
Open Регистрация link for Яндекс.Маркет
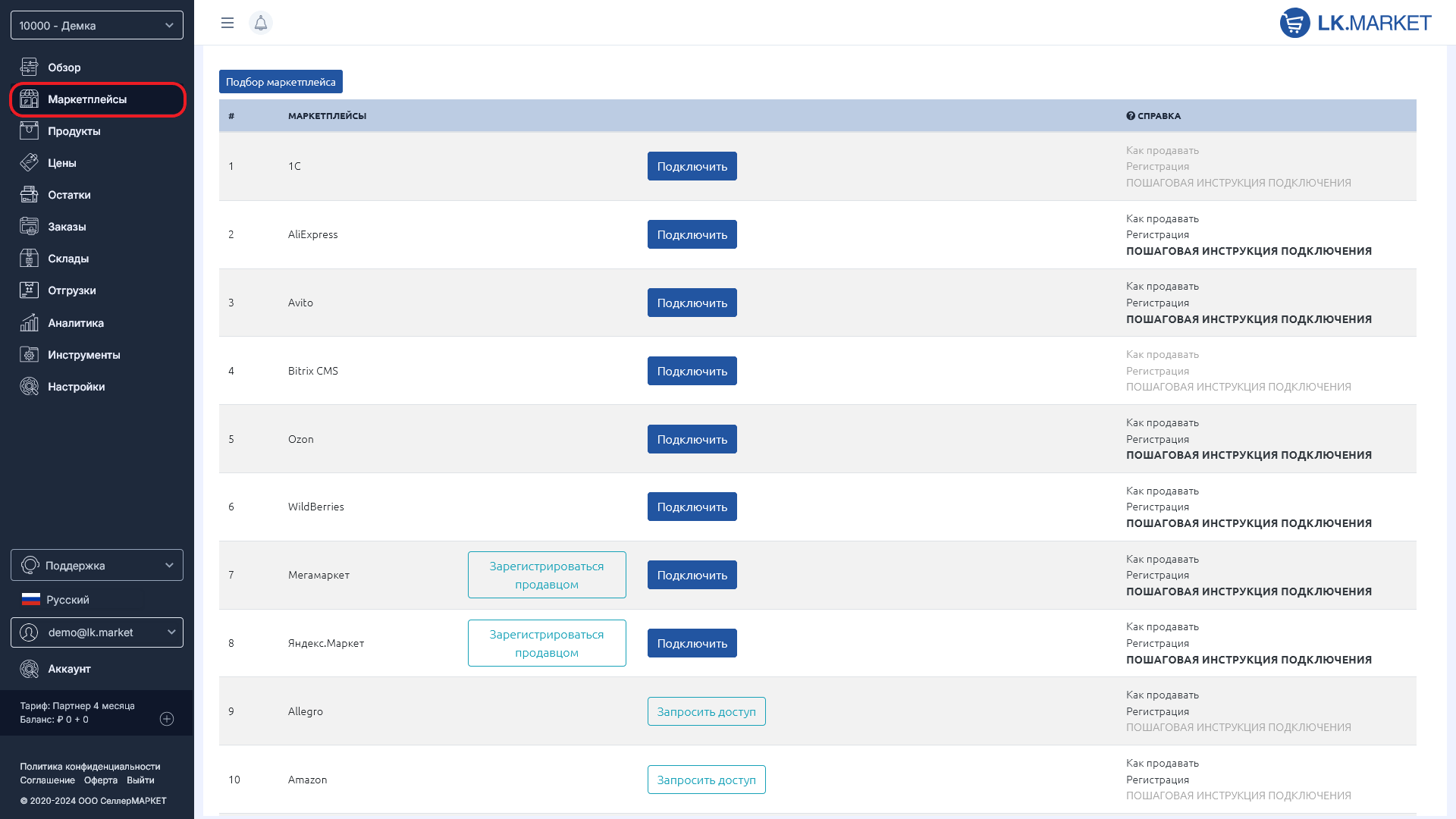[x=1157, y=643]
